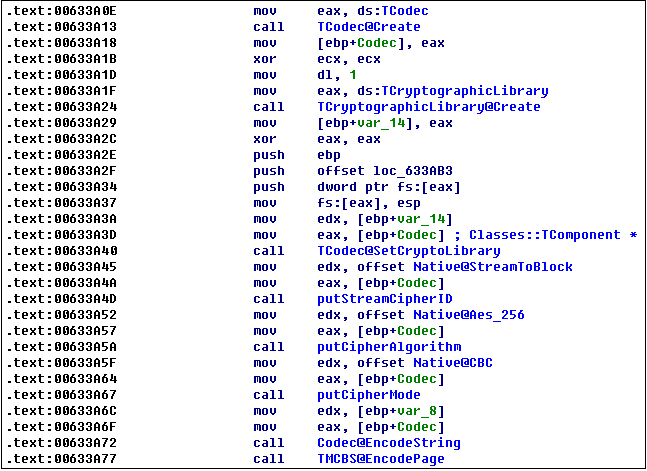Open the putStreamCipherID function name
Image resolution: width=647 pixels, height=471 pixels.
tap(385, 299)
